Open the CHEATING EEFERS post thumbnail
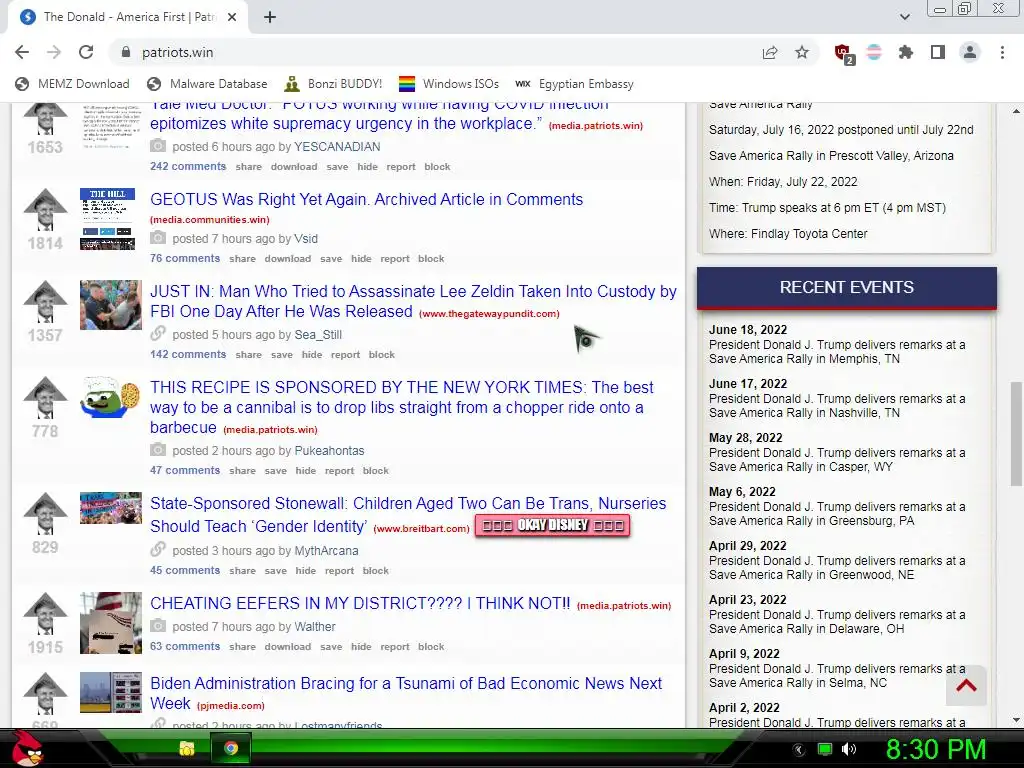This screenshot has width=1024, height=768. [110, 623]
